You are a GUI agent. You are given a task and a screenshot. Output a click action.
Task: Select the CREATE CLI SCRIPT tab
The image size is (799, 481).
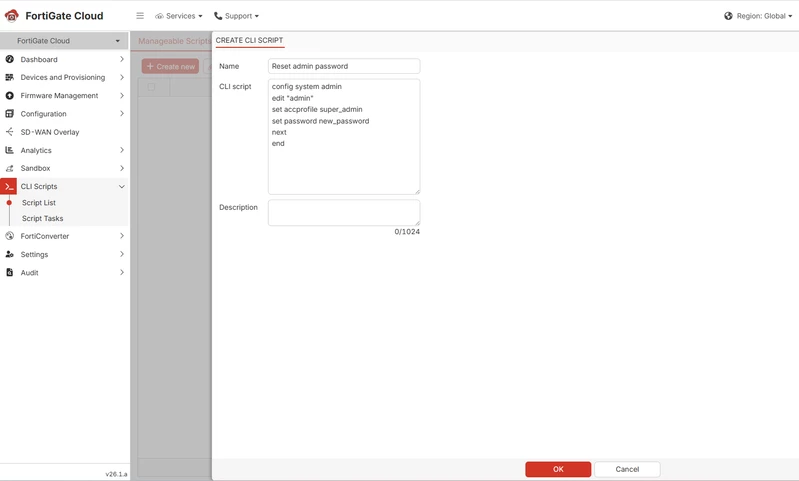coord(249,41)
